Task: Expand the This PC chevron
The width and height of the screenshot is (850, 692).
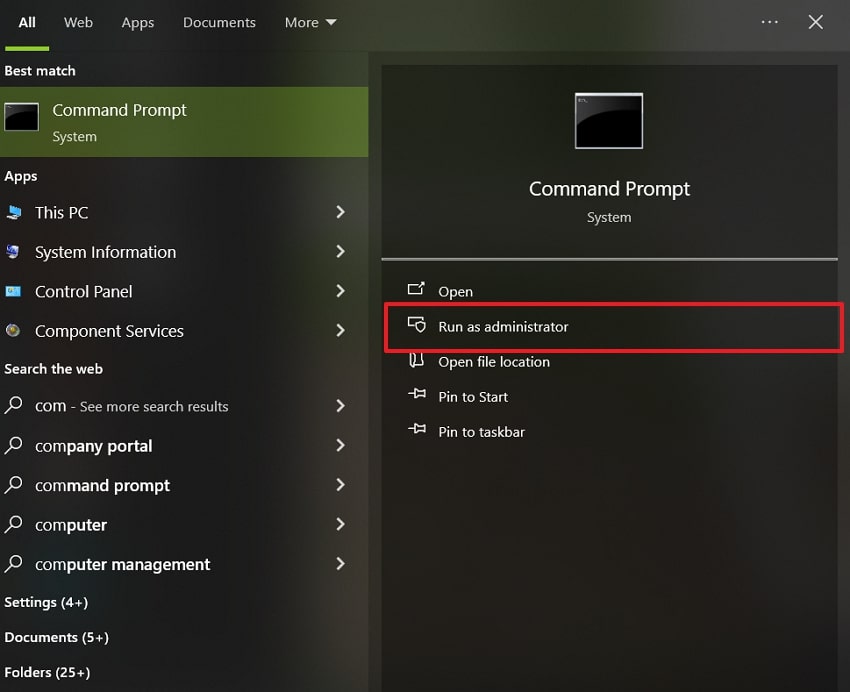Action: [341, 213]
